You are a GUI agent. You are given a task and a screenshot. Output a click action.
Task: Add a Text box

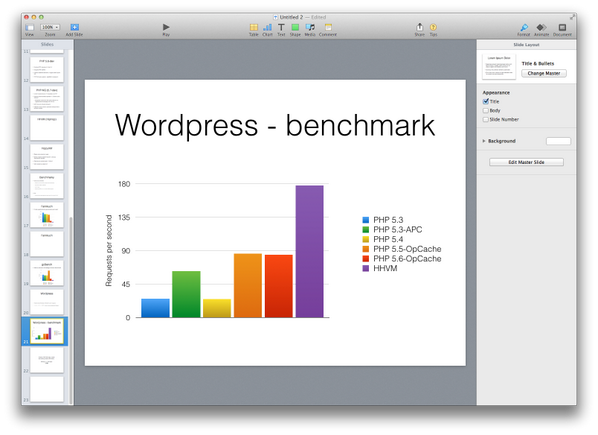281,27
